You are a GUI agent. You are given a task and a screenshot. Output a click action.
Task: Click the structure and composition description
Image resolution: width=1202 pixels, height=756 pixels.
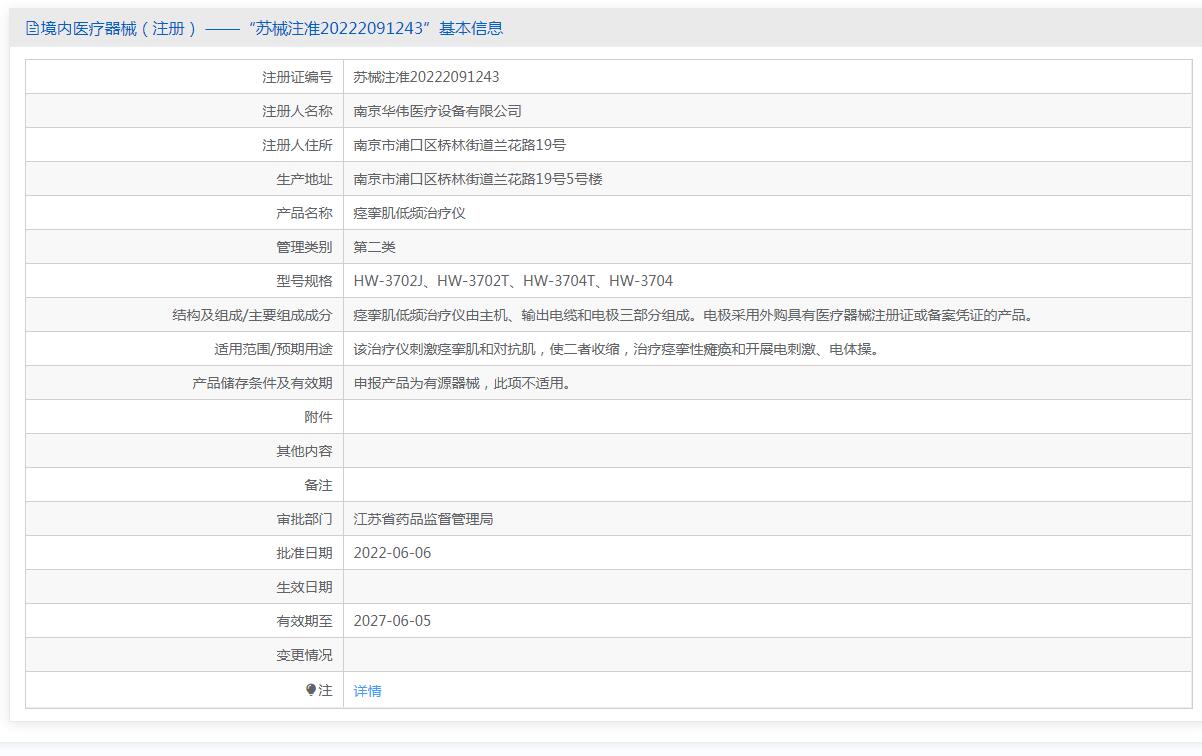692,315
